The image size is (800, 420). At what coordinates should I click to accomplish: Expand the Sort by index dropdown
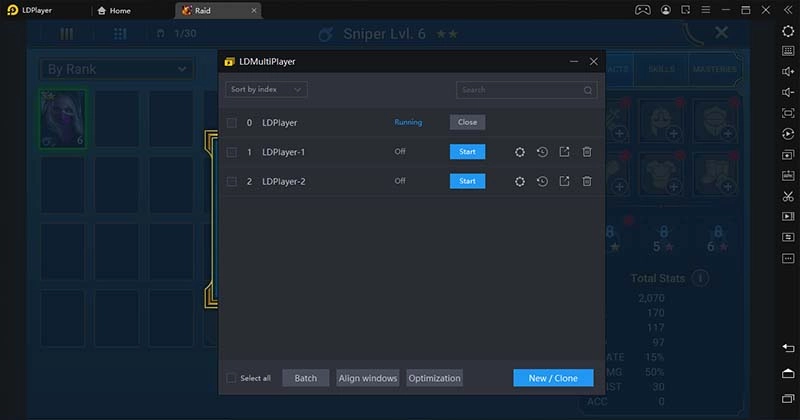click(266, 90)
